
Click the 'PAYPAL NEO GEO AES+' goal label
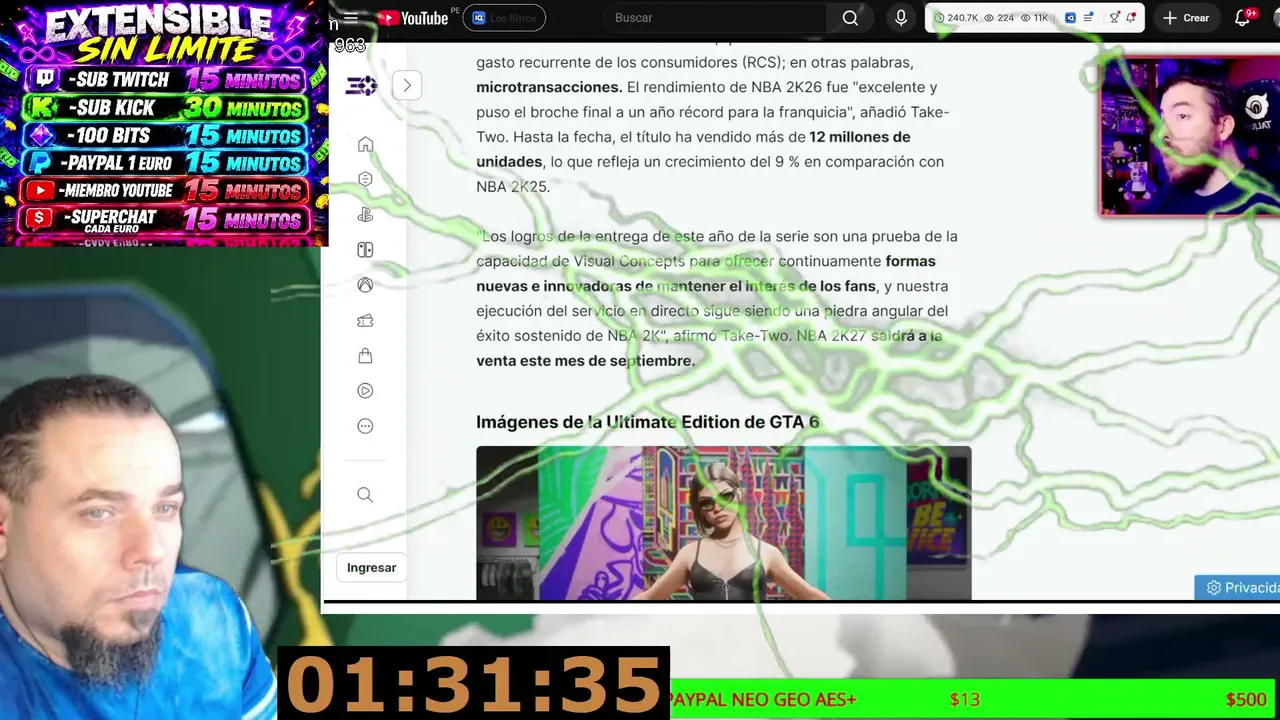pyautogui.click(x=763, y=700)
